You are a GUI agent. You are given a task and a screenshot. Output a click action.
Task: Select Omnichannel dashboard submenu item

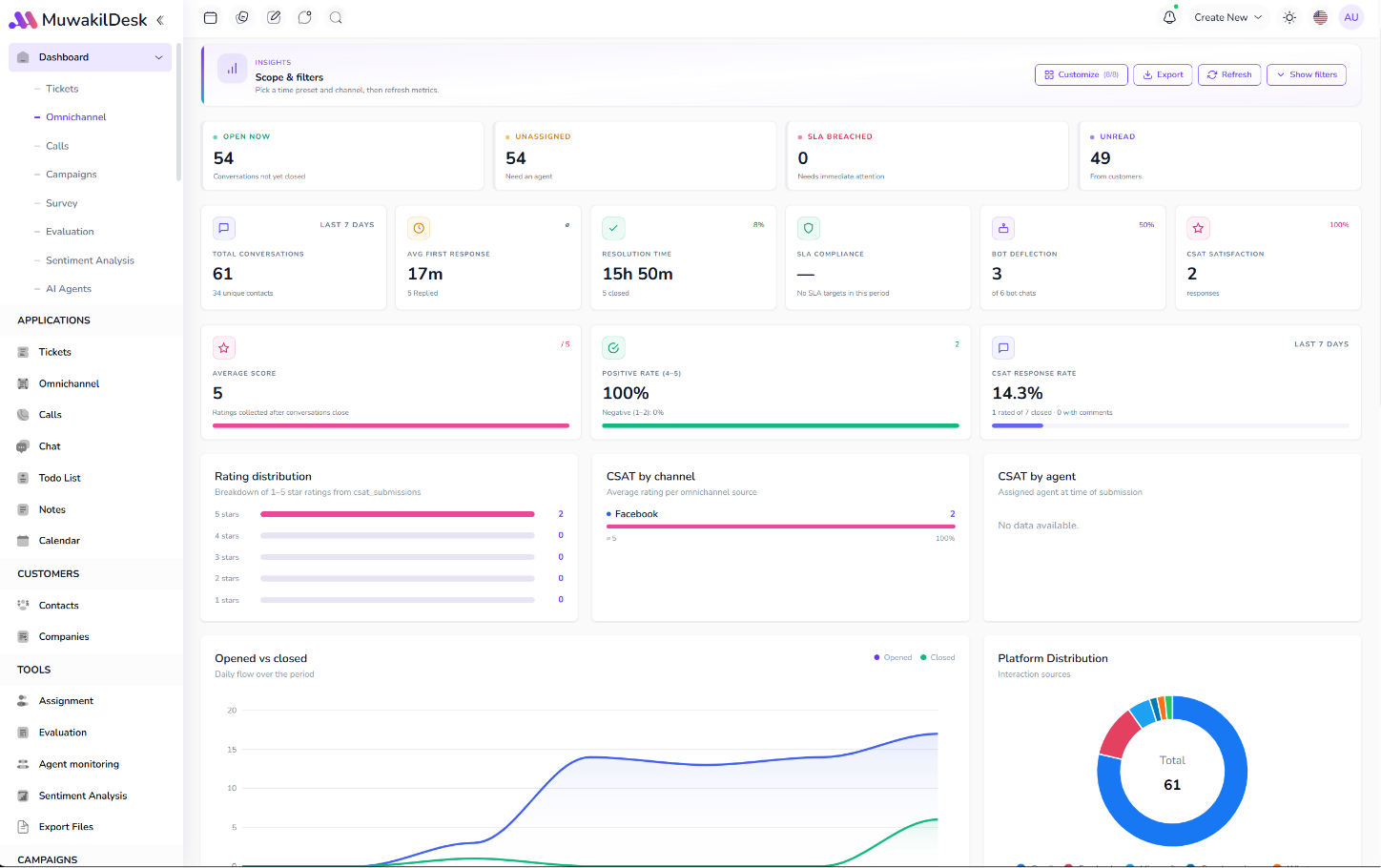click(76, 117)
